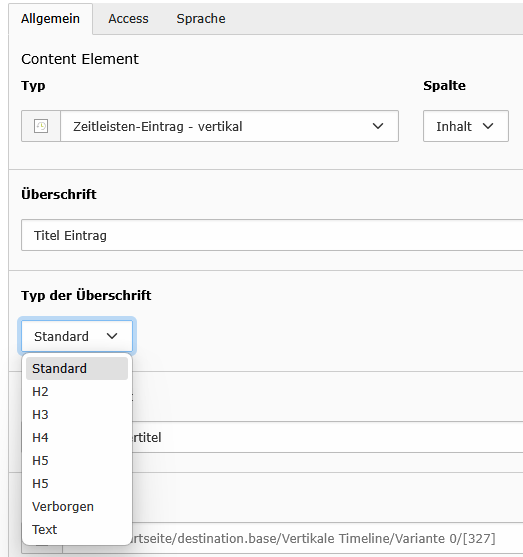Click the Typ der Überschrift field label
Viewport: 523px width, 557px height.
click(x=86, y=296)
